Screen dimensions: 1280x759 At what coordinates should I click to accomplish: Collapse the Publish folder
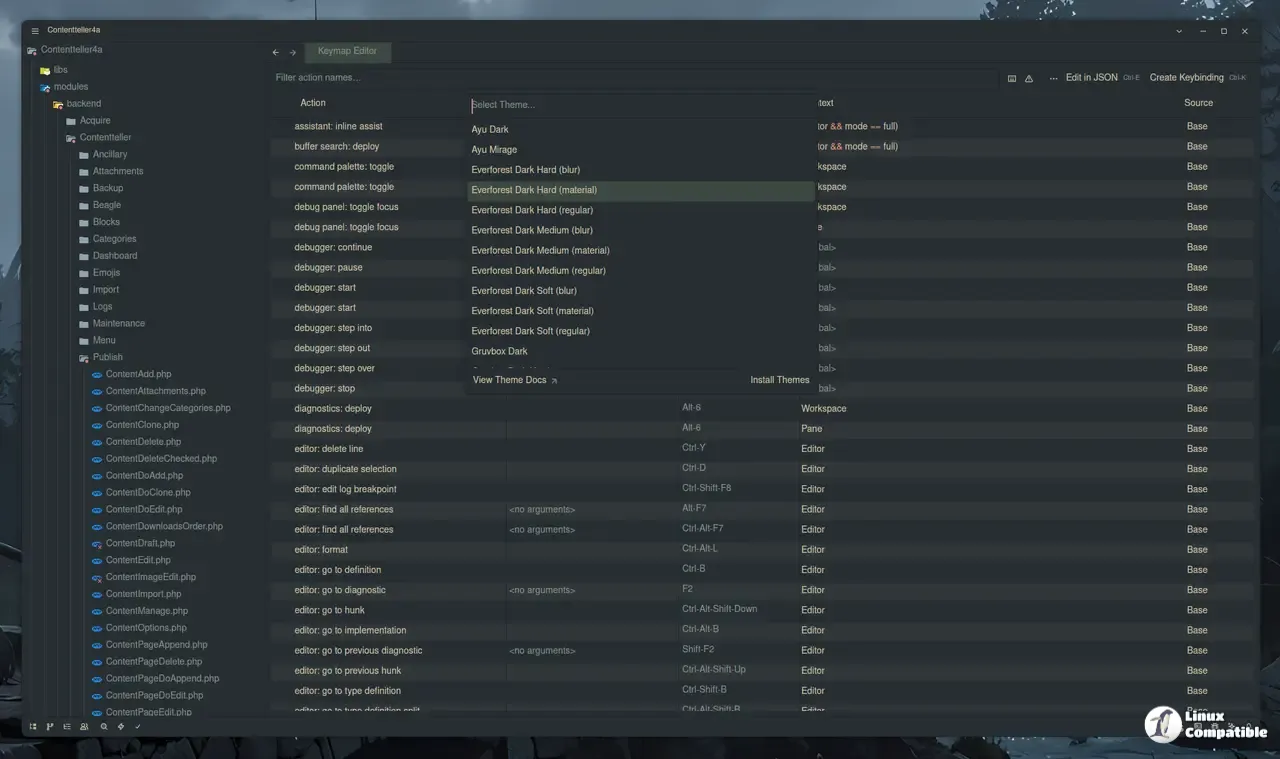click(x=107, y=357)
